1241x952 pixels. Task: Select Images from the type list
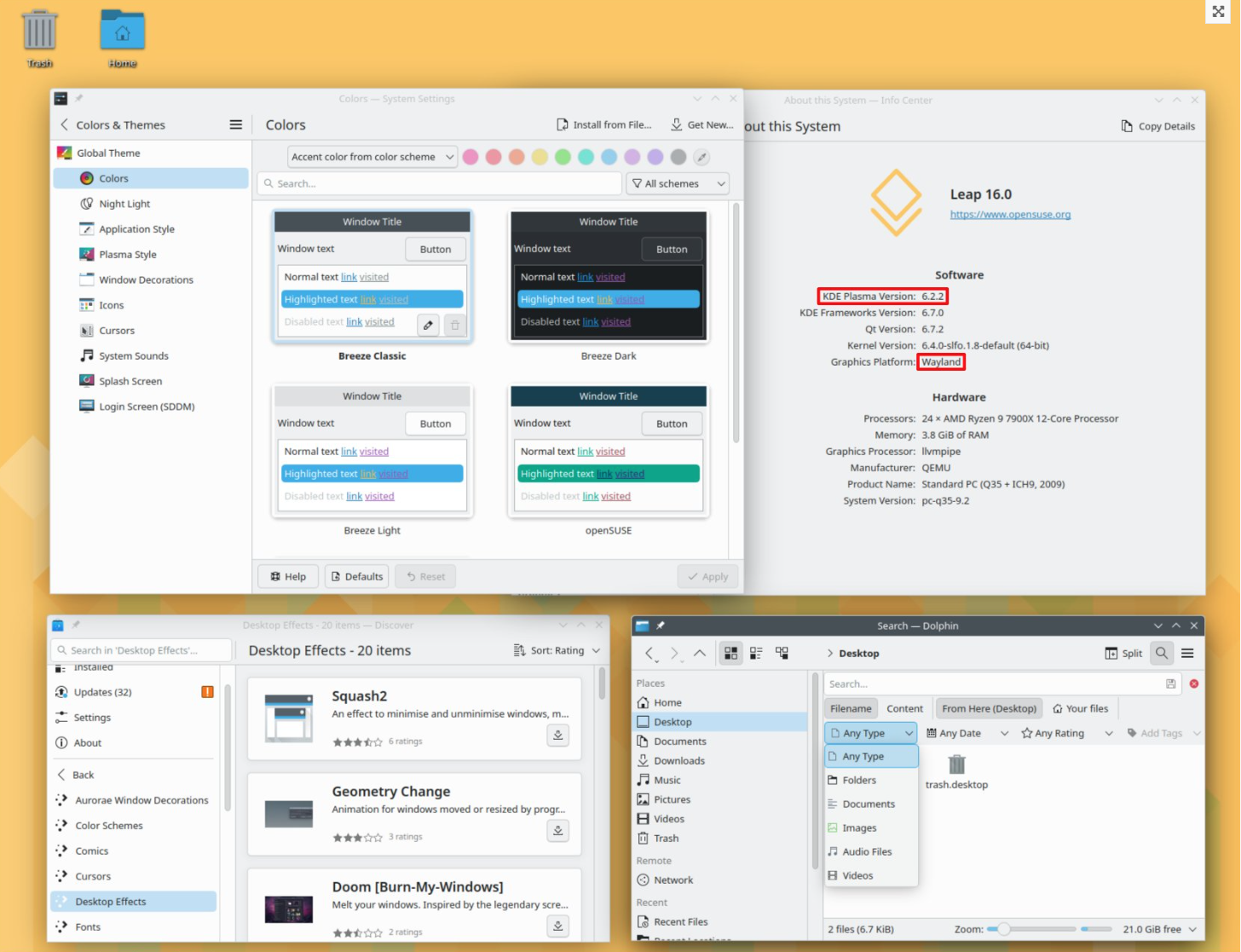click(859, 828)
